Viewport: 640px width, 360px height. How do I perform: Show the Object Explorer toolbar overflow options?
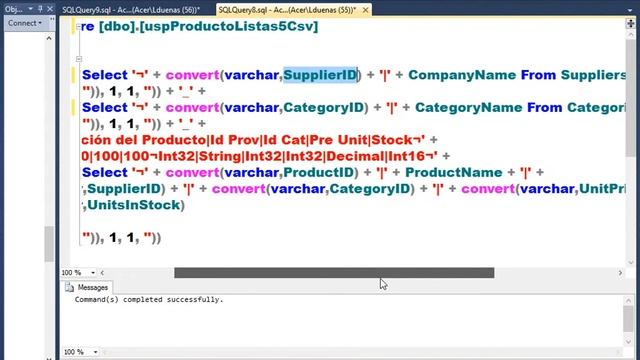pos(52,20)
